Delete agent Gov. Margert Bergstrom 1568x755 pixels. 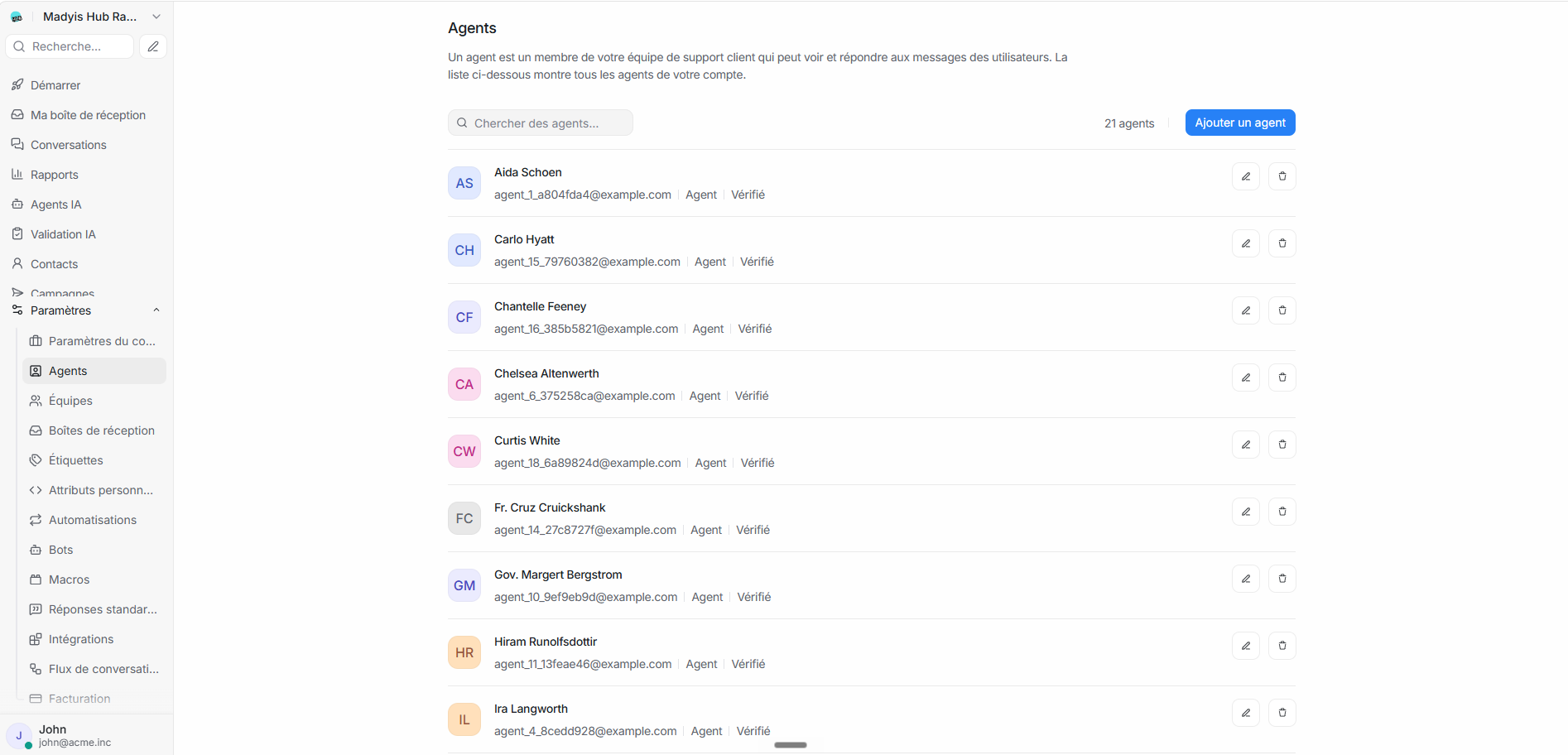(1282, 579)
